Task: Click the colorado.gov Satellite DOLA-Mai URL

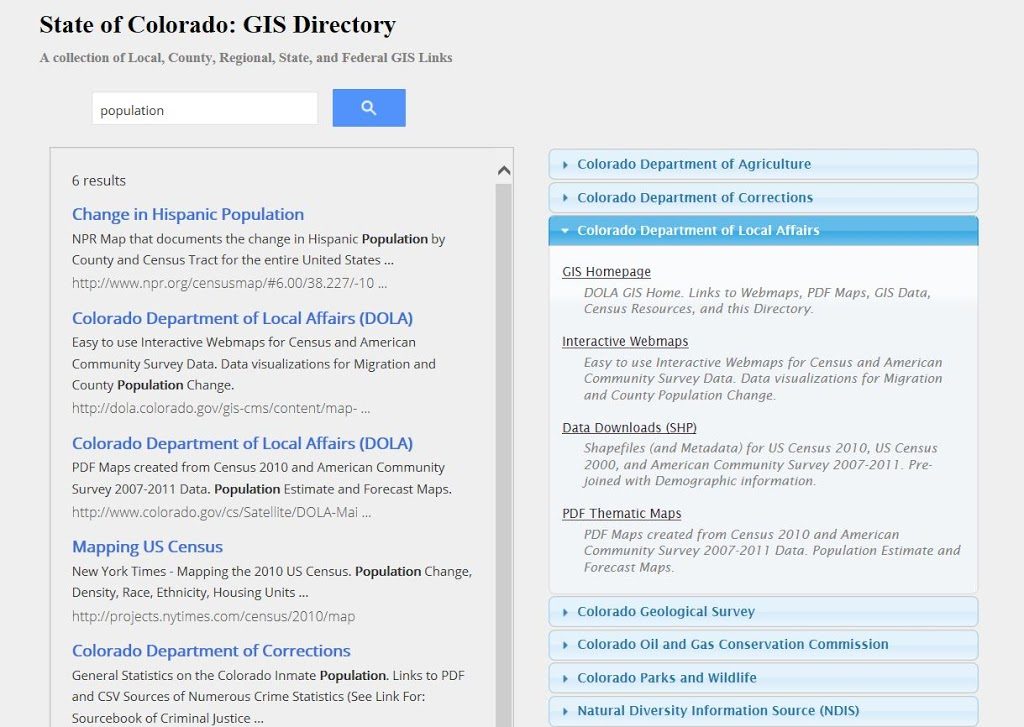Action: click(221, 512)
